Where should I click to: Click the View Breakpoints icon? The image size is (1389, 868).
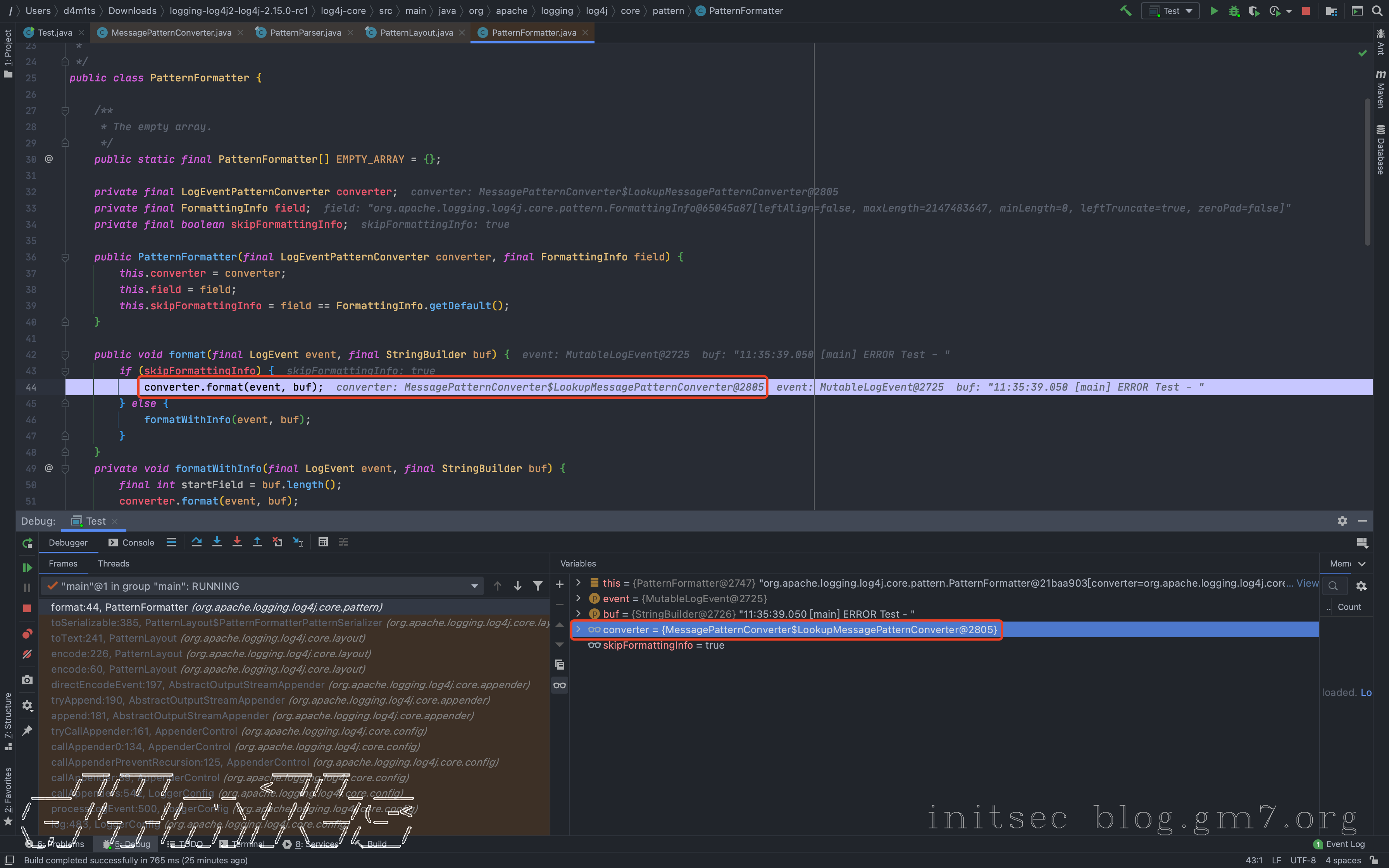point(27,634)
